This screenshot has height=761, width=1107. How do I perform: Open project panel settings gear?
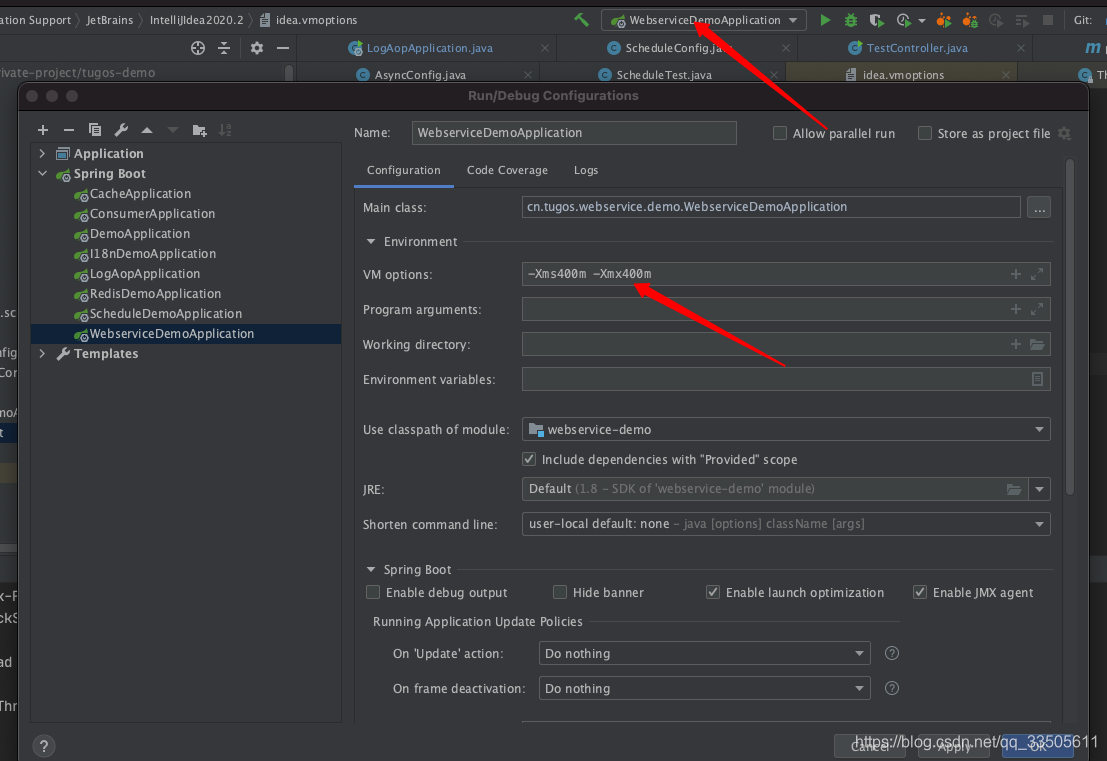257,48
